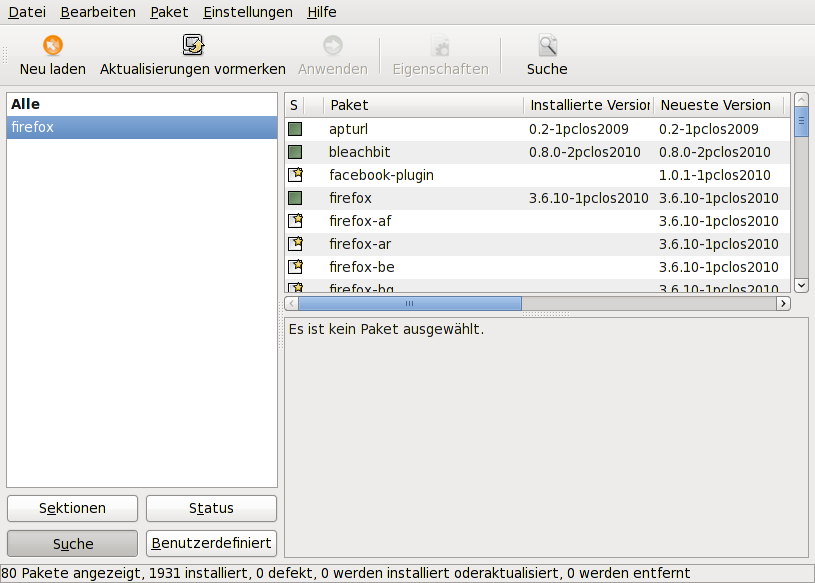Click the horizontal scrollbar of package list
815x583 pixels.
409,303
